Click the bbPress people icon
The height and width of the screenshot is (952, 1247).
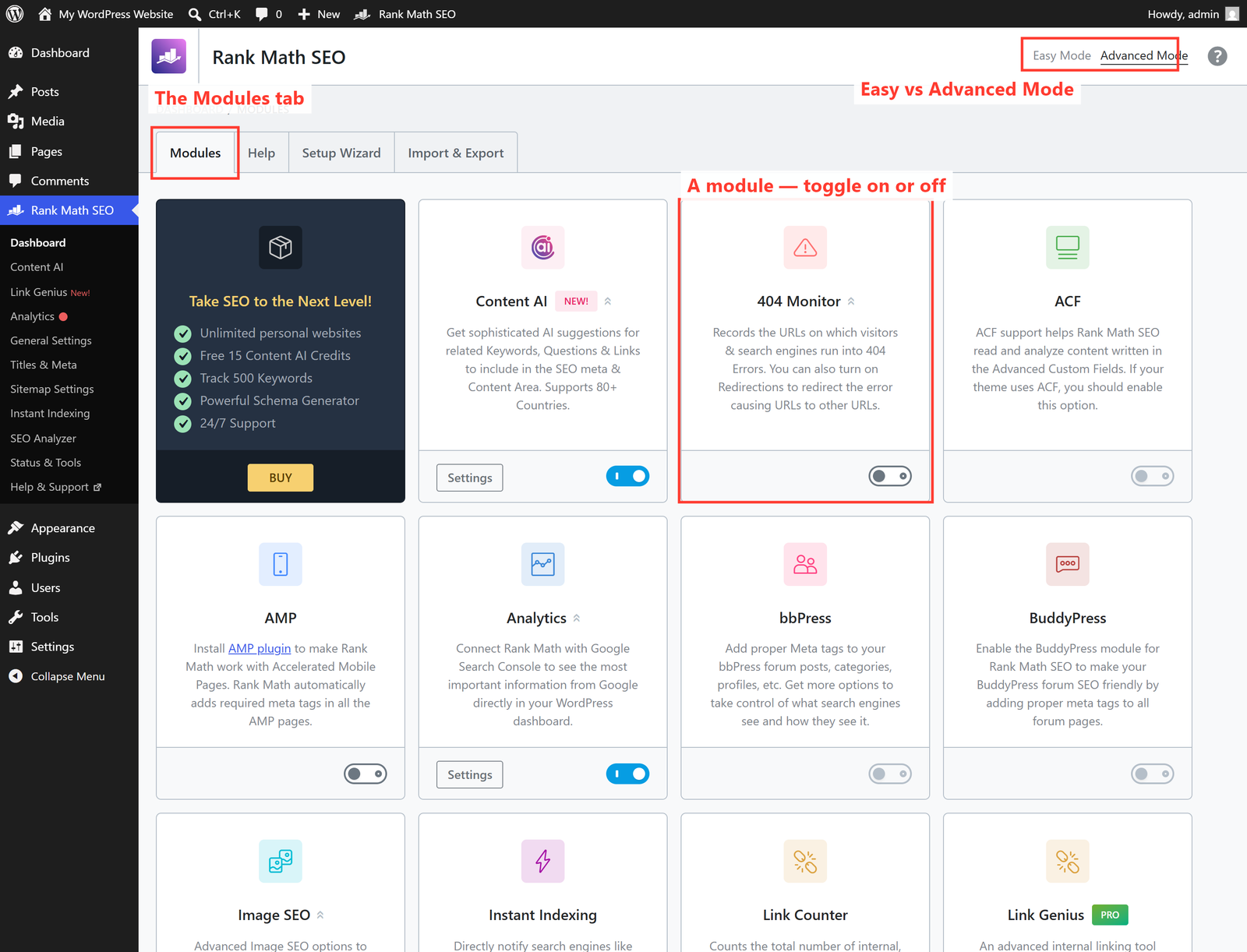point(805,564)
